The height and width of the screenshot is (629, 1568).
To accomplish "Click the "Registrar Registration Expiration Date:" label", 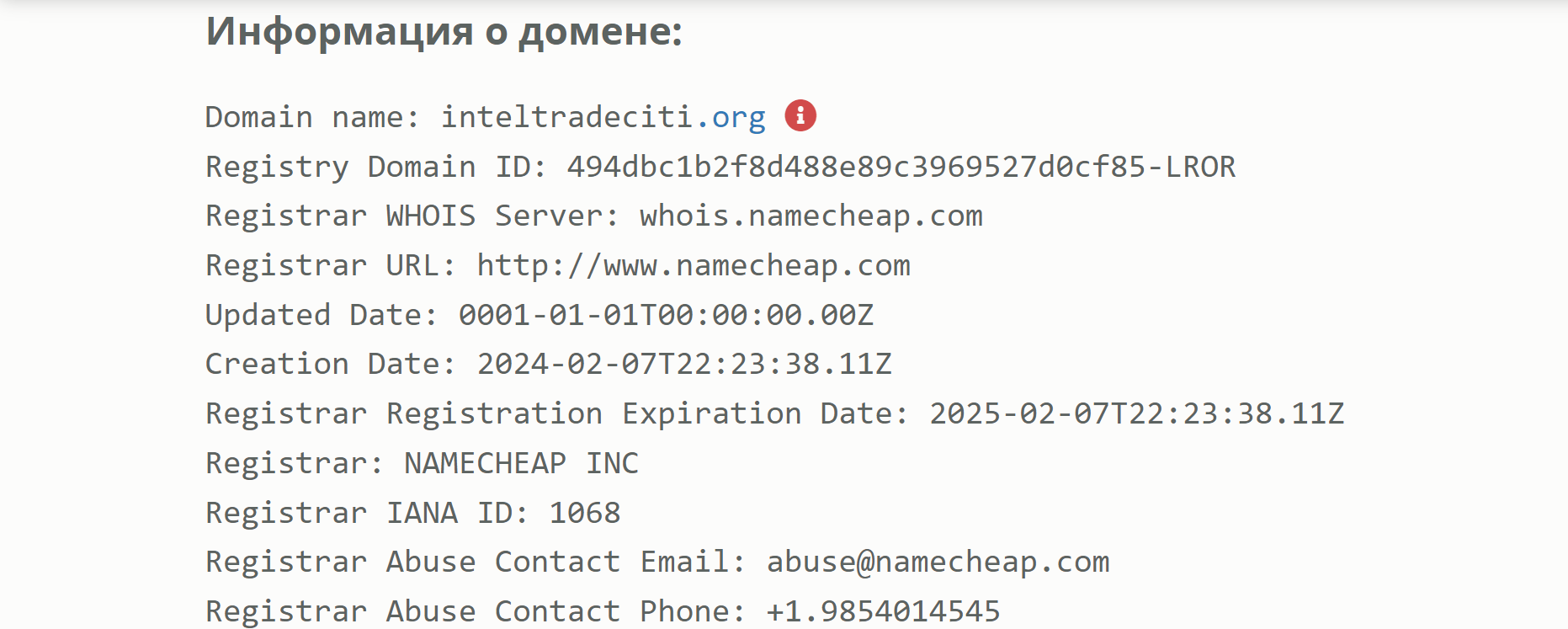I will [x=557, y=413].
